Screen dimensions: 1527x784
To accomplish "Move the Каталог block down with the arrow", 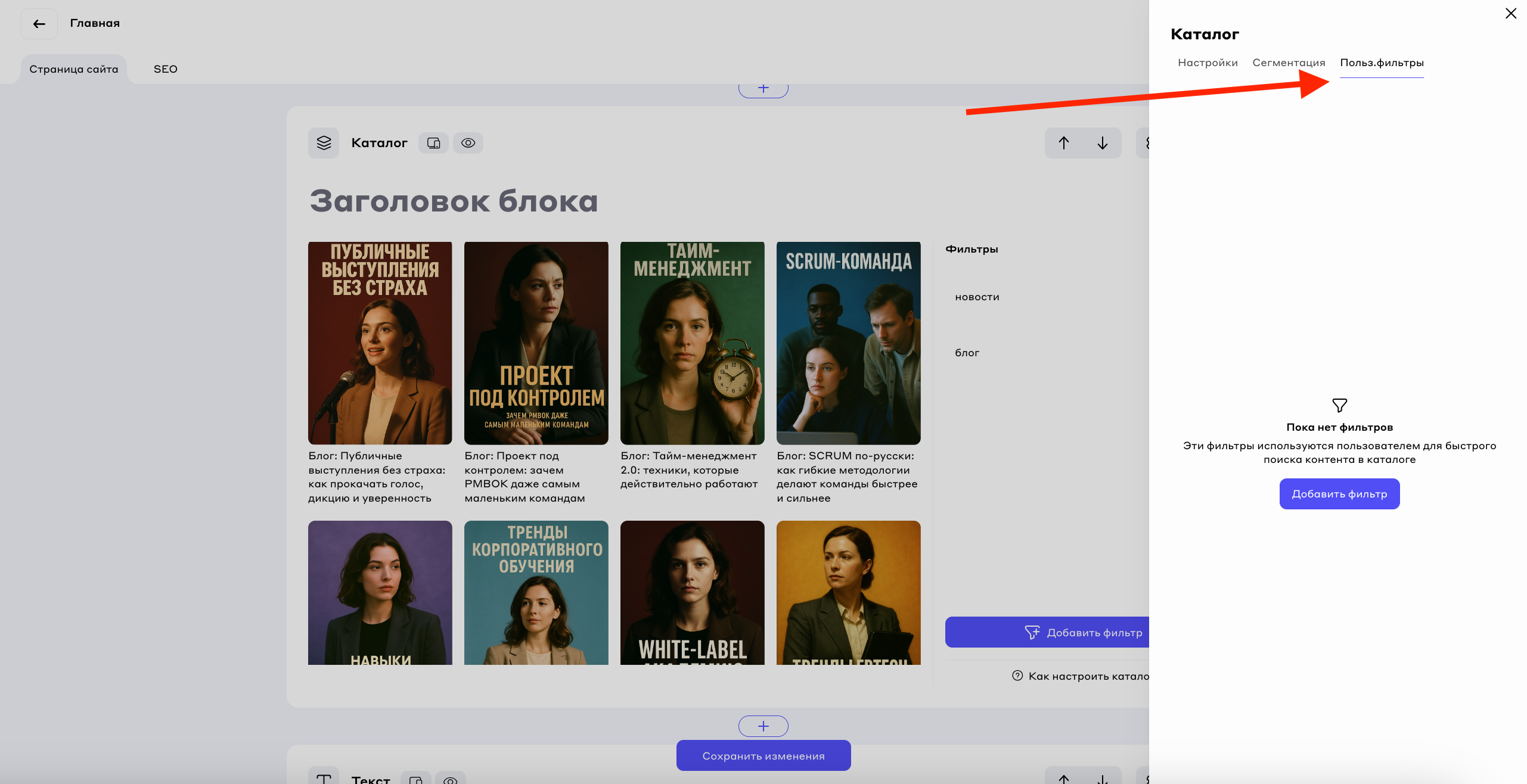I will coord(1102,143).
